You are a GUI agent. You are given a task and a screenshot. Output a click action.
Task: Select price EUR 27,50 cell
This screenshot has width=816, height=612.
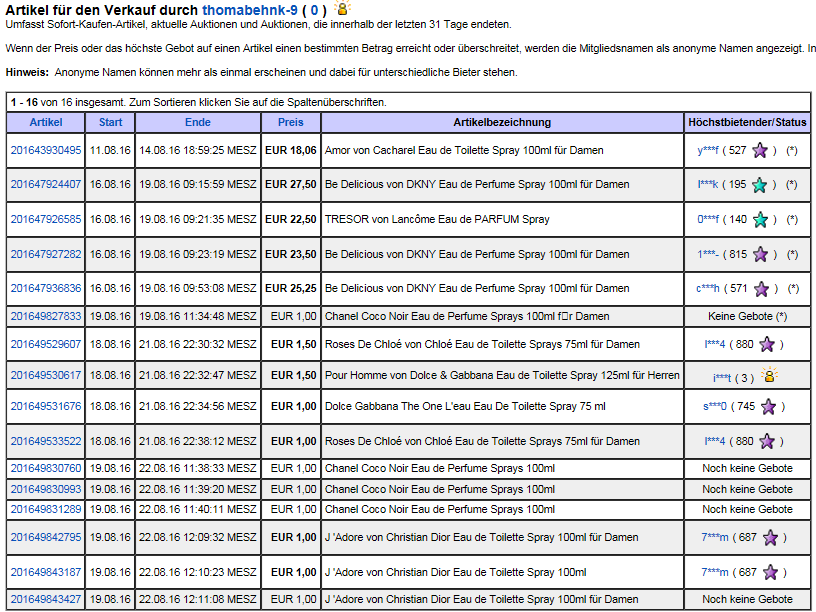tap(290, 184)
